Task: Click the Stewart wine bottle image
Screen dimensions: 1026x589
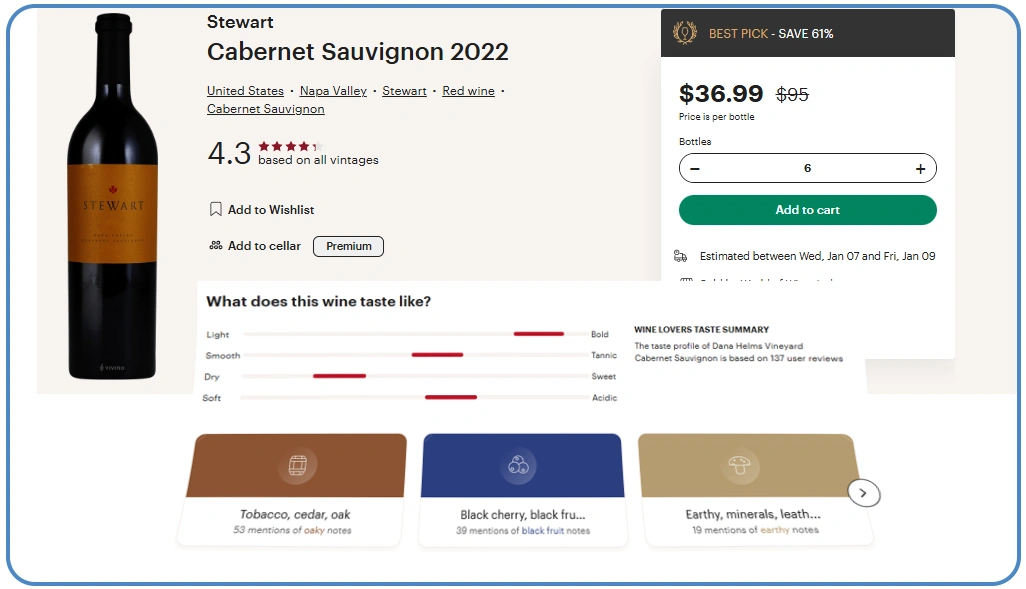Action: click(x=112, y=200)
